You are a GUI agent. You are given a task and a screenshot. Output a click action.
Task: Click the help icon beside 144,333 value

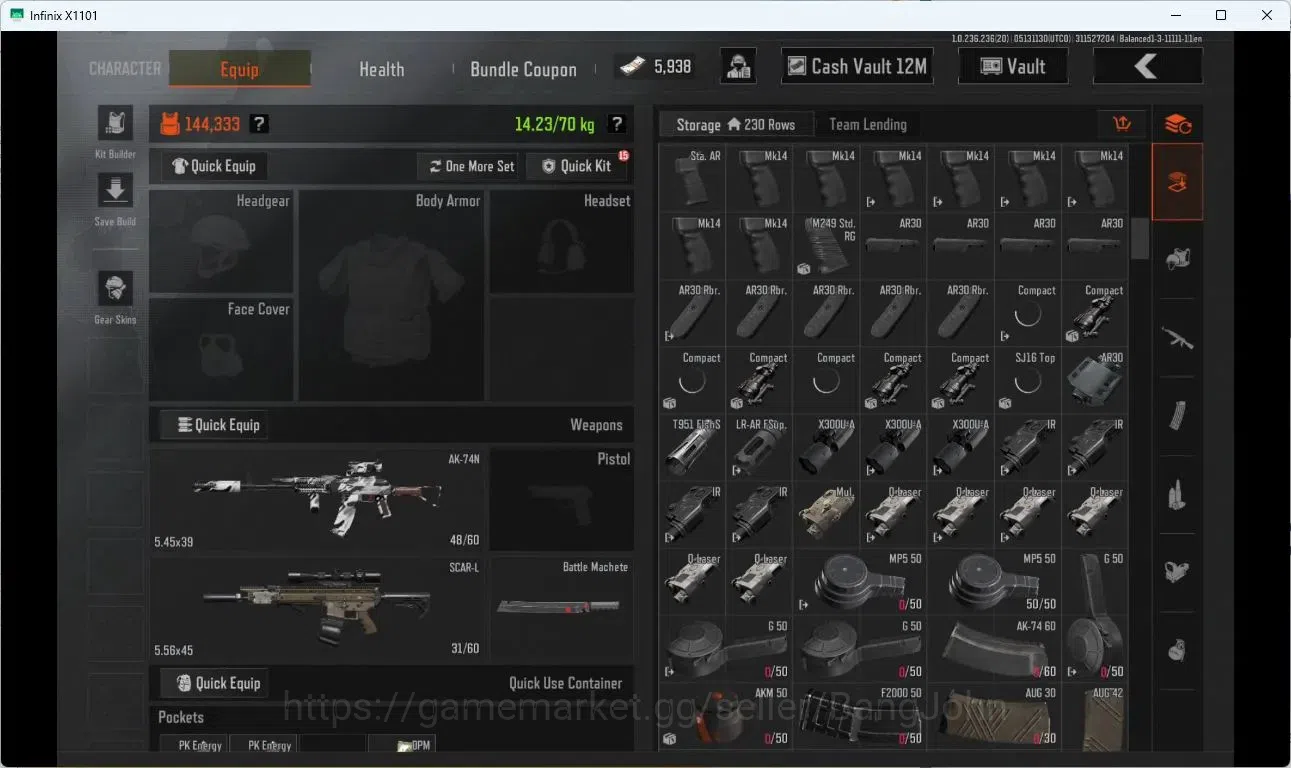point(259,124)
